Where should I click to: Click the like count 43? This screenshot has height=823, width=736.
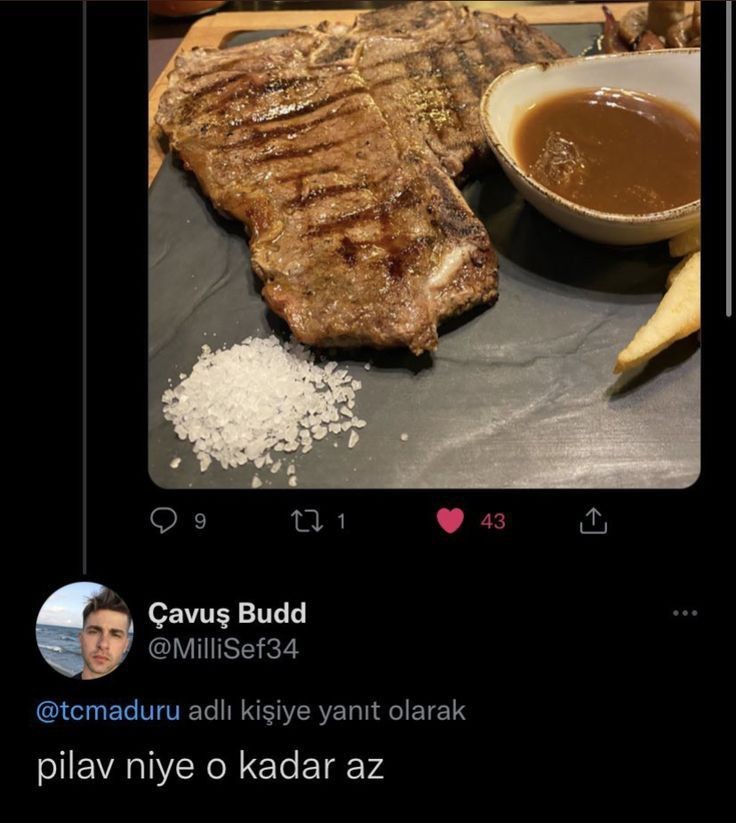coord(493,521)
